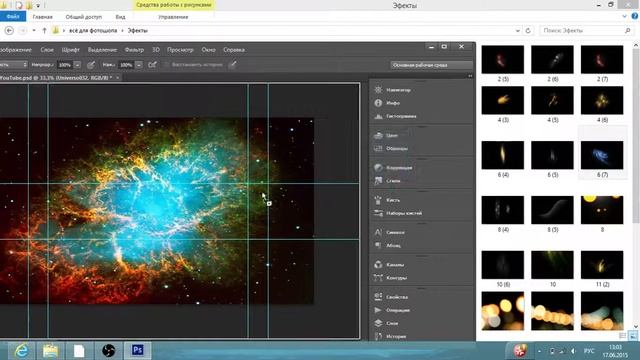The image size is (640, 360).
Task: Open the 3D menu
Action: tap(156, 50)
